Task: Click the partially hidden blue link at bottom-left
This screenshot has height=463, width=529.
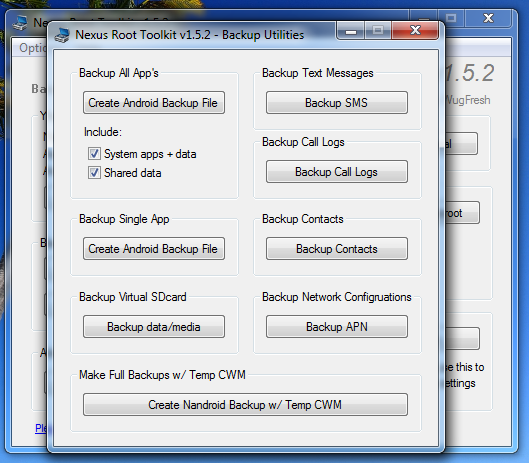Action: pyautogui.click(x=41, y=429)
